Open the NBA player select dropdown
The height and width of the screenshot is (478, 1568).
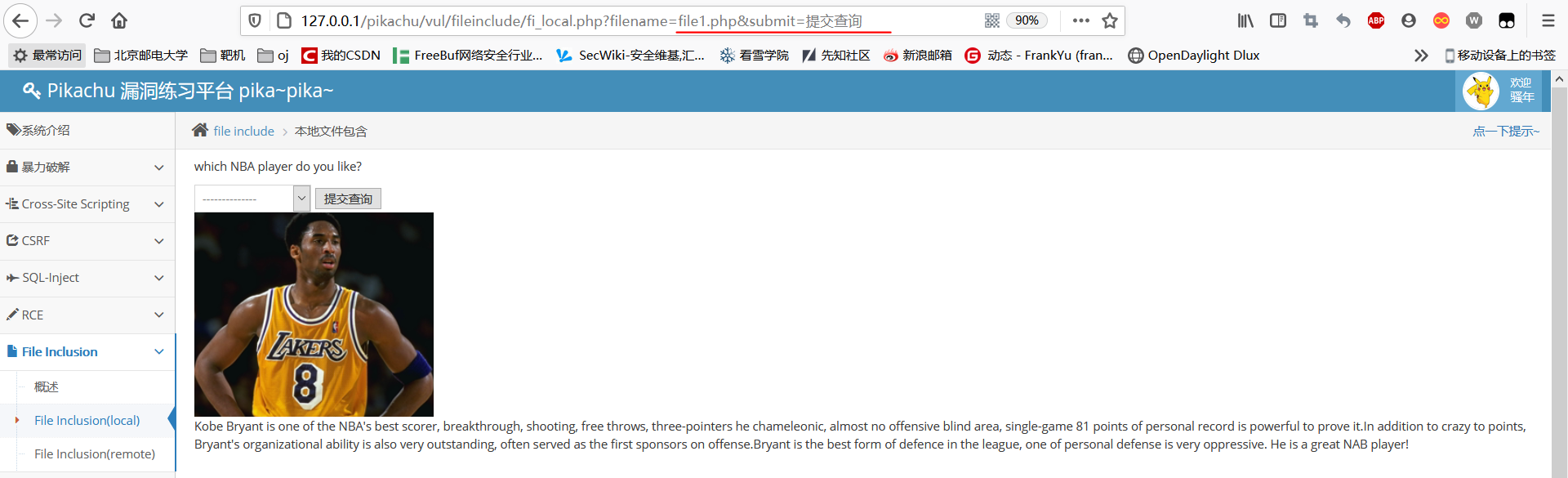point(252,199)
